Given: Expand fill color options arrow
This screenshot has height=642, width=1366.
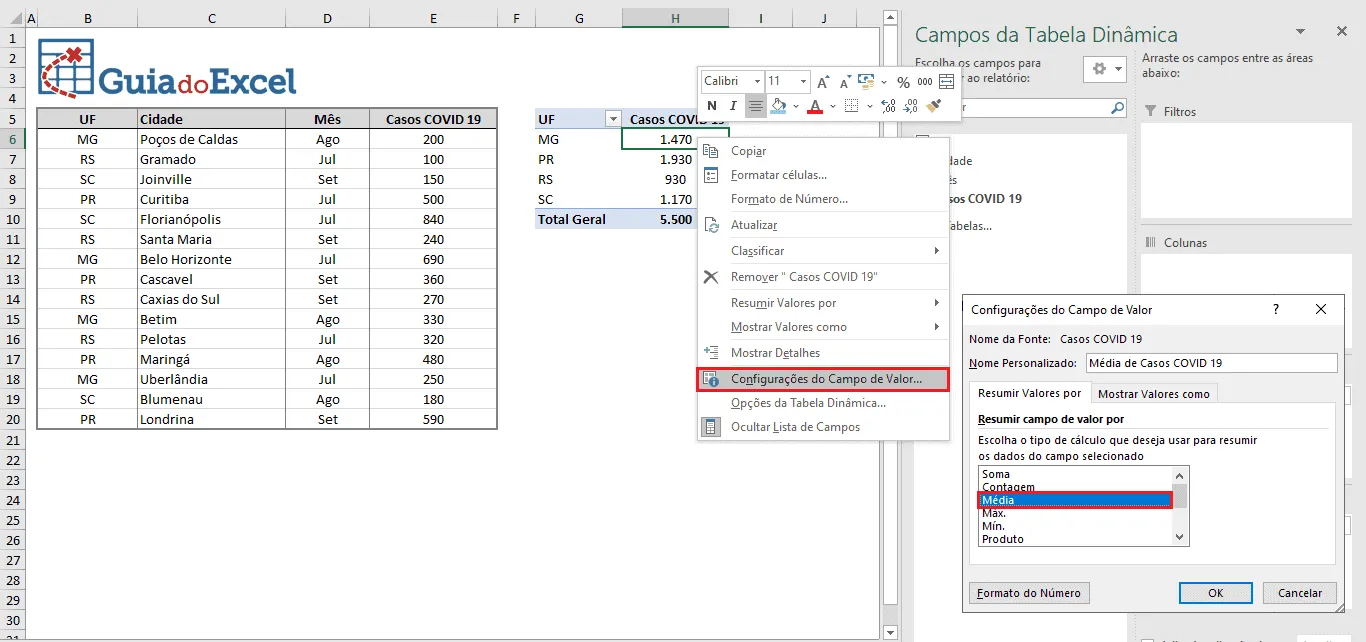Looking at the screenshot, I should (796, 106).
